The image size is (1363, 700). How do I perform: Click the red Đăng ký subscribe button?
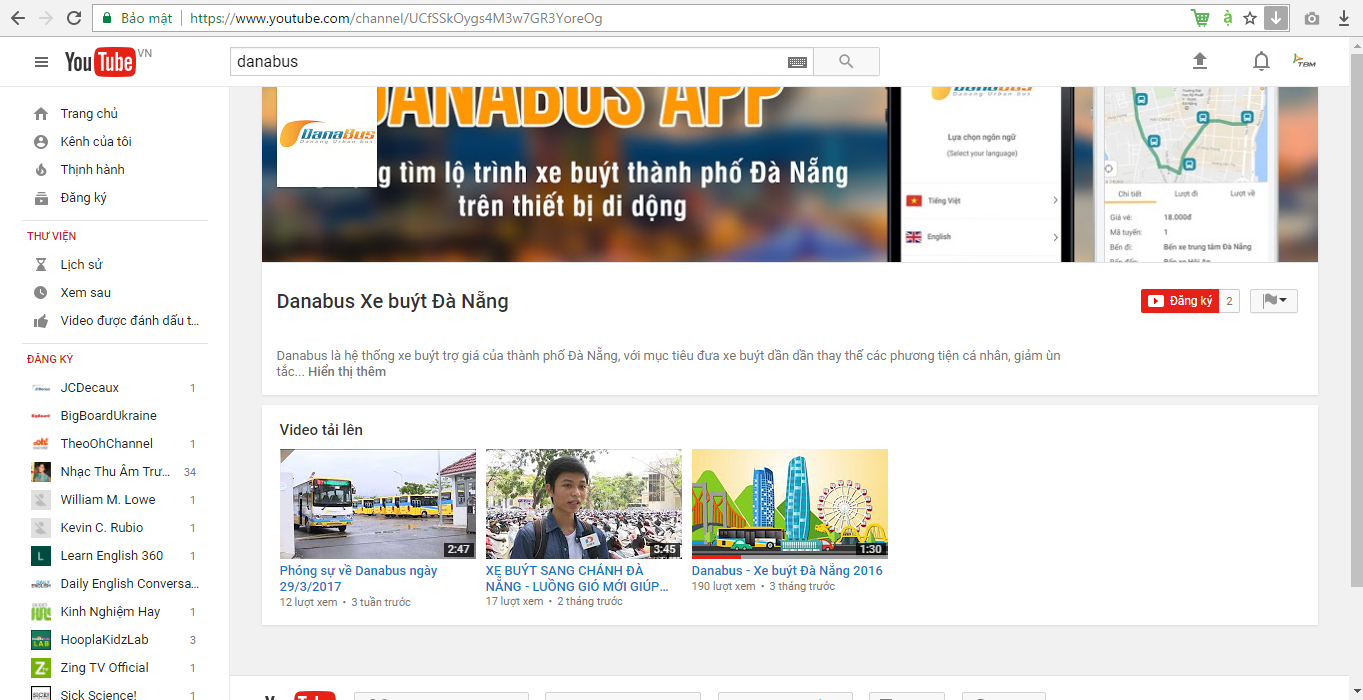pos(1180,301)
